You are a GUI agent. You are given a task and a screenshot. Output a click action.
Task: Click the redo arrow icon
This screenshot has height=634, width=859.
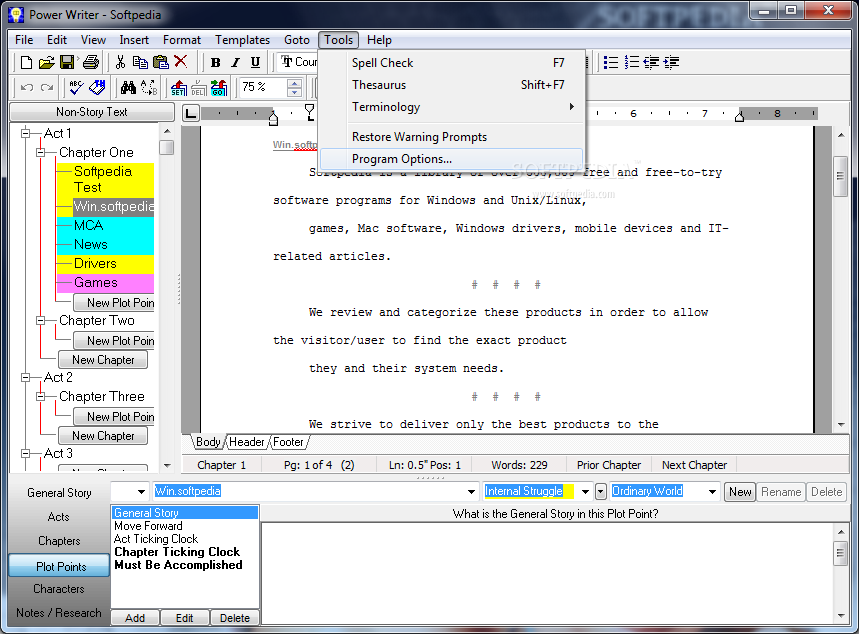(47, 87)
